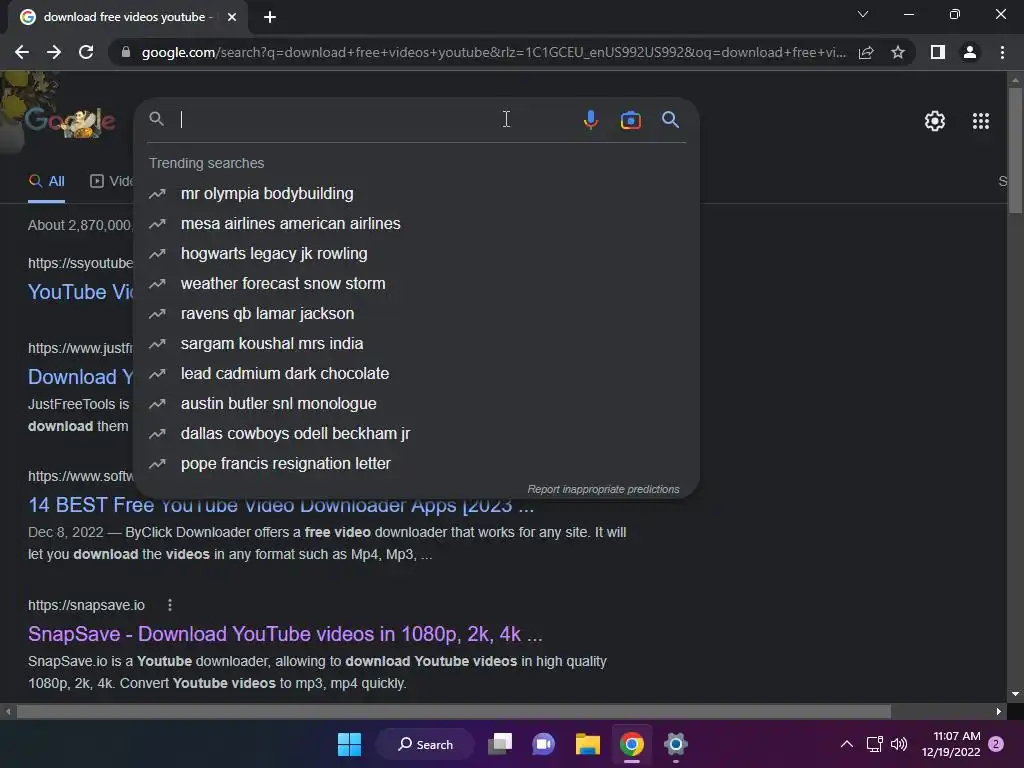Click inside the Google search field
The width and height of the screenshot is (1024, 768).
click(376, 120)
